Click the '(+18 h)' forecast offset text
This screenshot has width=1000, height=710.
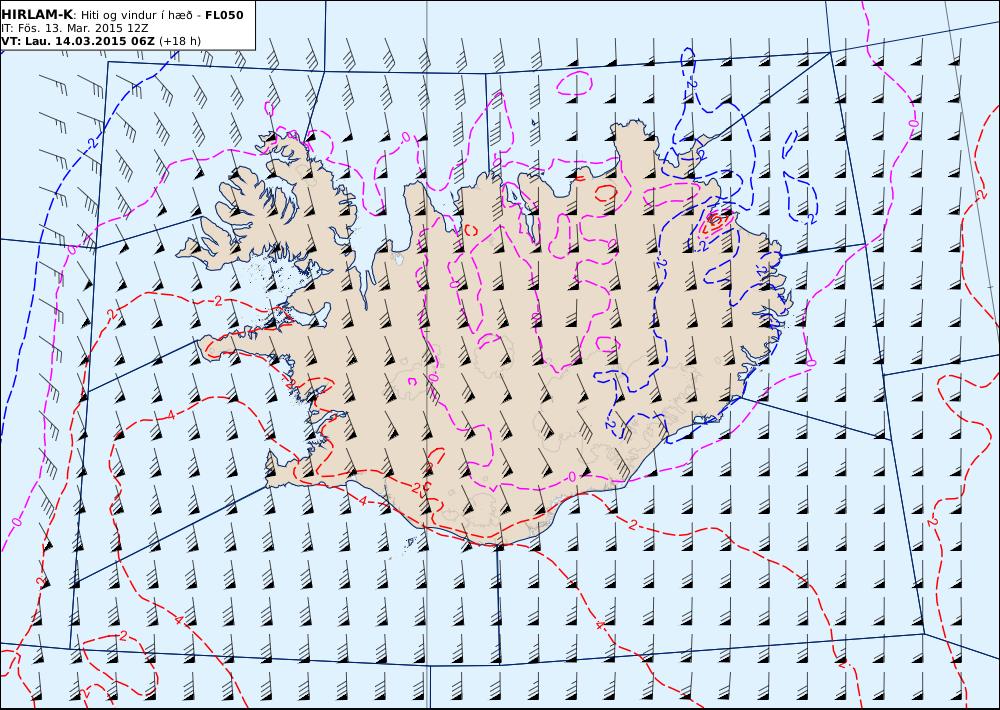pyautogui.click(x=180, y=41)
